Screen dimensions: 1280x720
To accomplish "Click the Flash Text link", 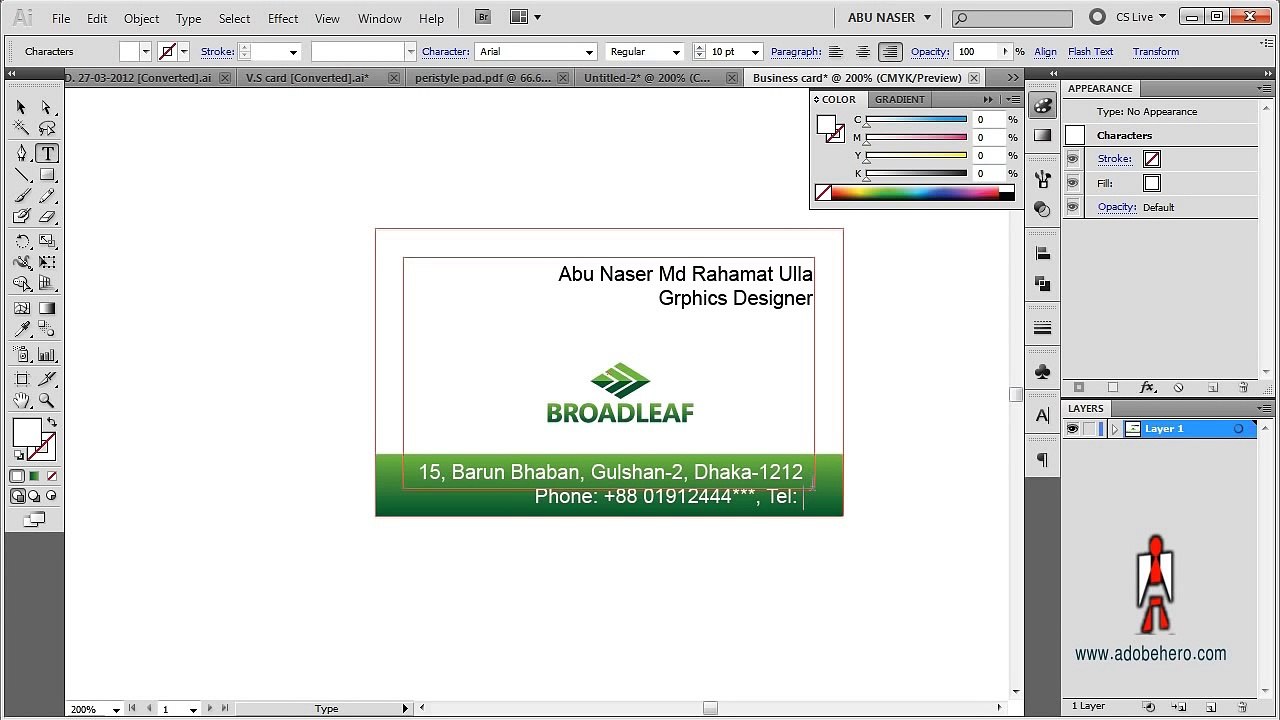I will click(1090, 52).
